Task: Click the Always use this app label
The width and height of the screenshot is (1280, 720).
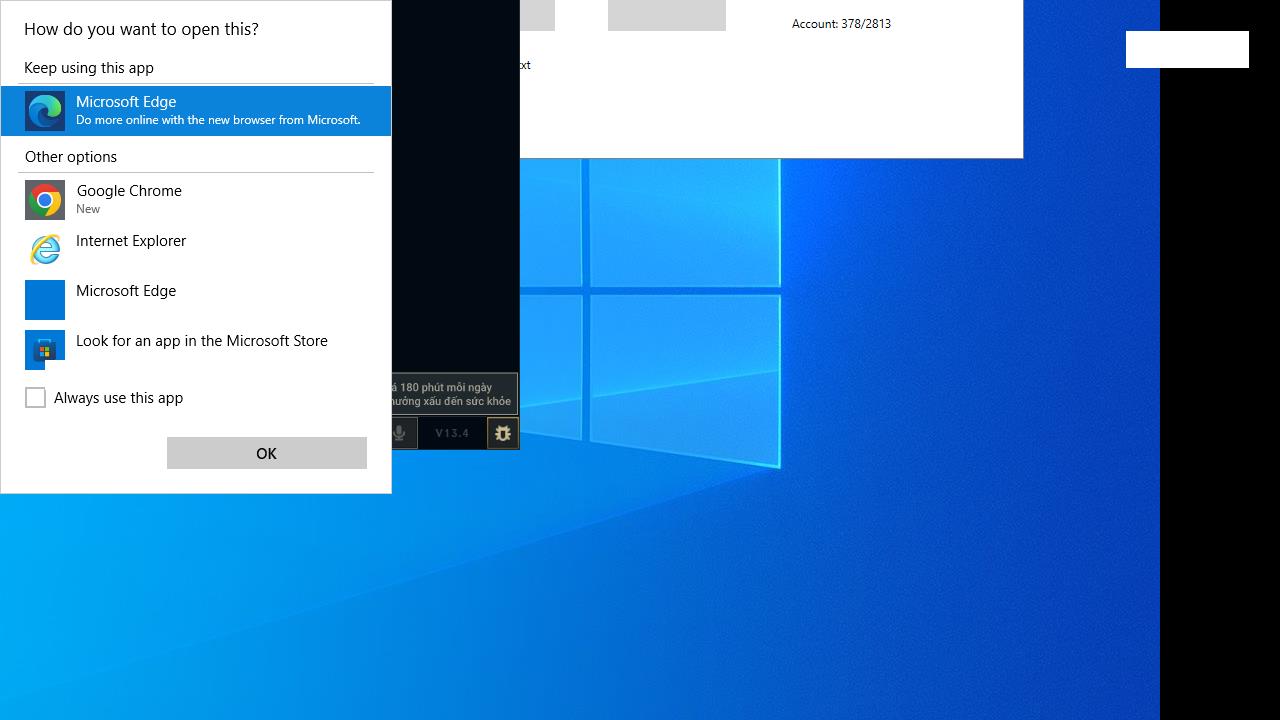Action: (x=118, y=398)
